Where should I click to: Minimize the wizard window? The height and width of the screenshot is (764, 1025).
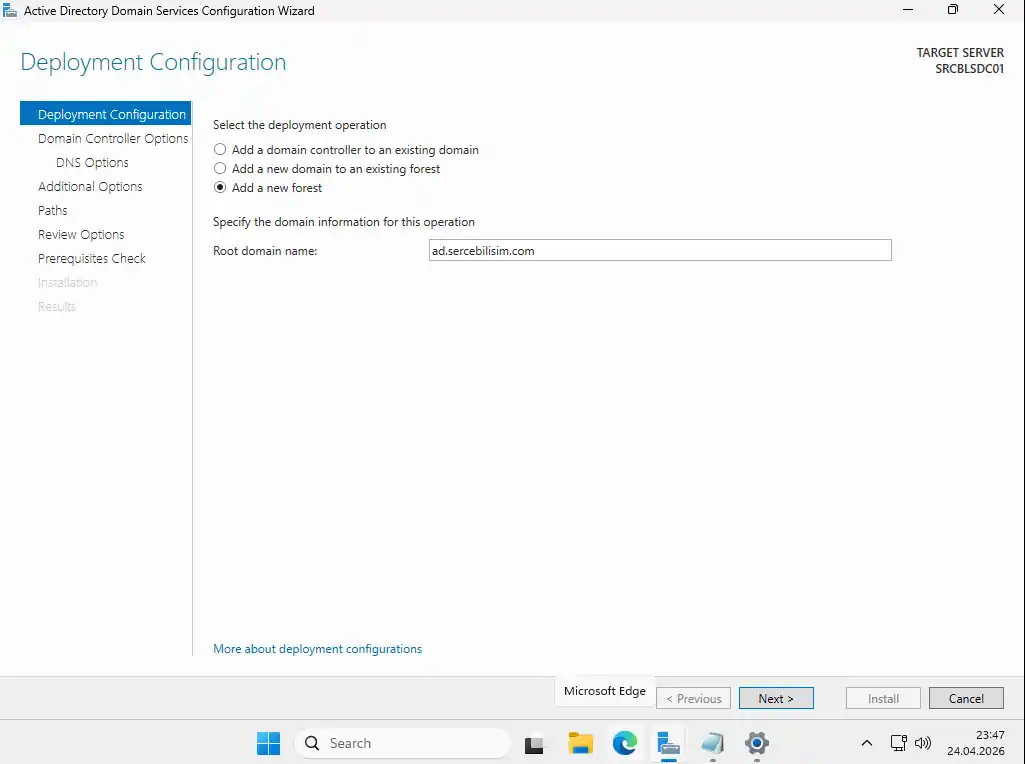907,10
